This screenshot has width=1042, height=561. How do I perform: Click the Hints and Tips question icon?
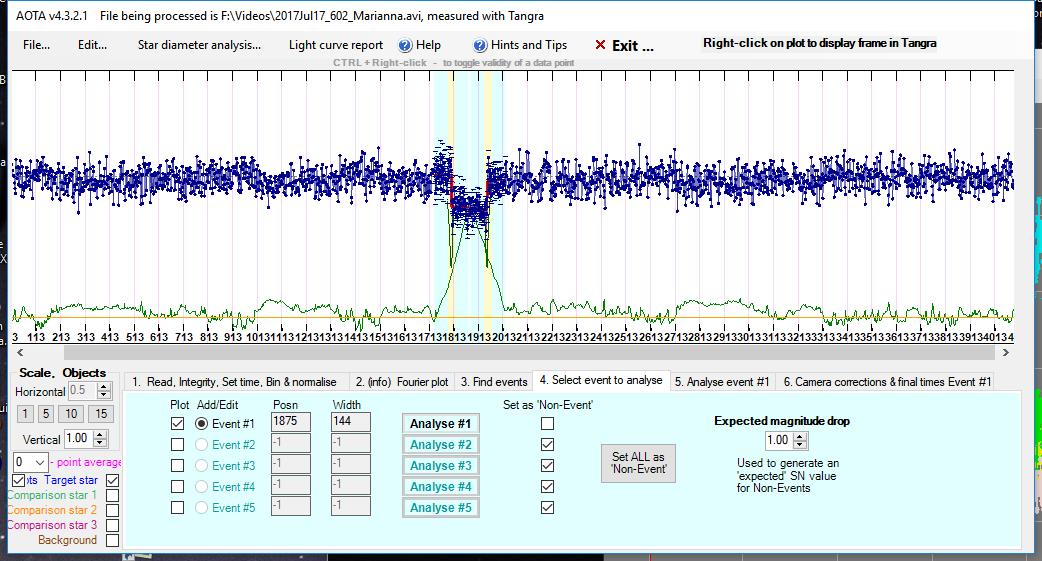point(480,45)
